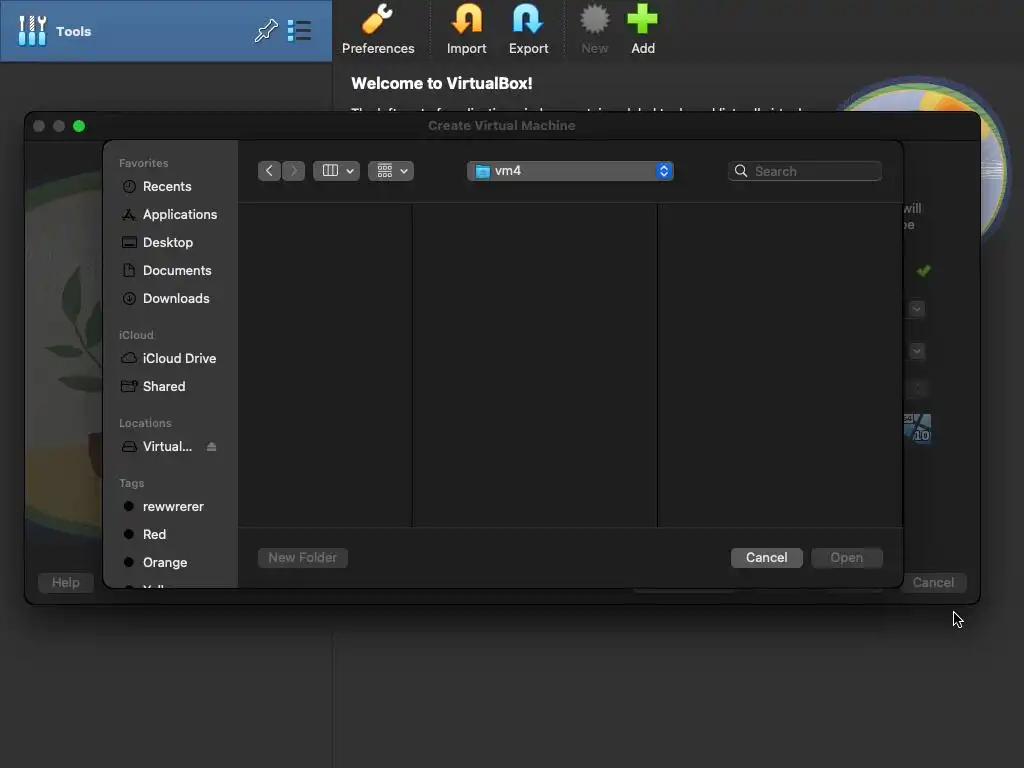Open the vm4 folder path popup
This screenshot has height=768, width=1024.
coord(570,171)
